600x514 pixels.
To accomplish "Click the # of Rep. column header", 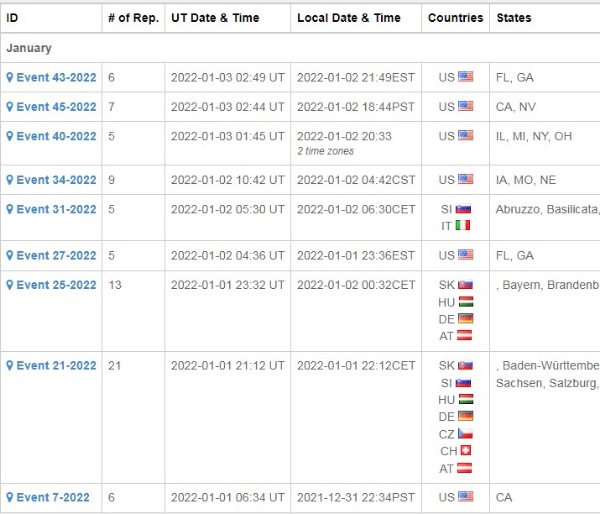I will 133,18.
